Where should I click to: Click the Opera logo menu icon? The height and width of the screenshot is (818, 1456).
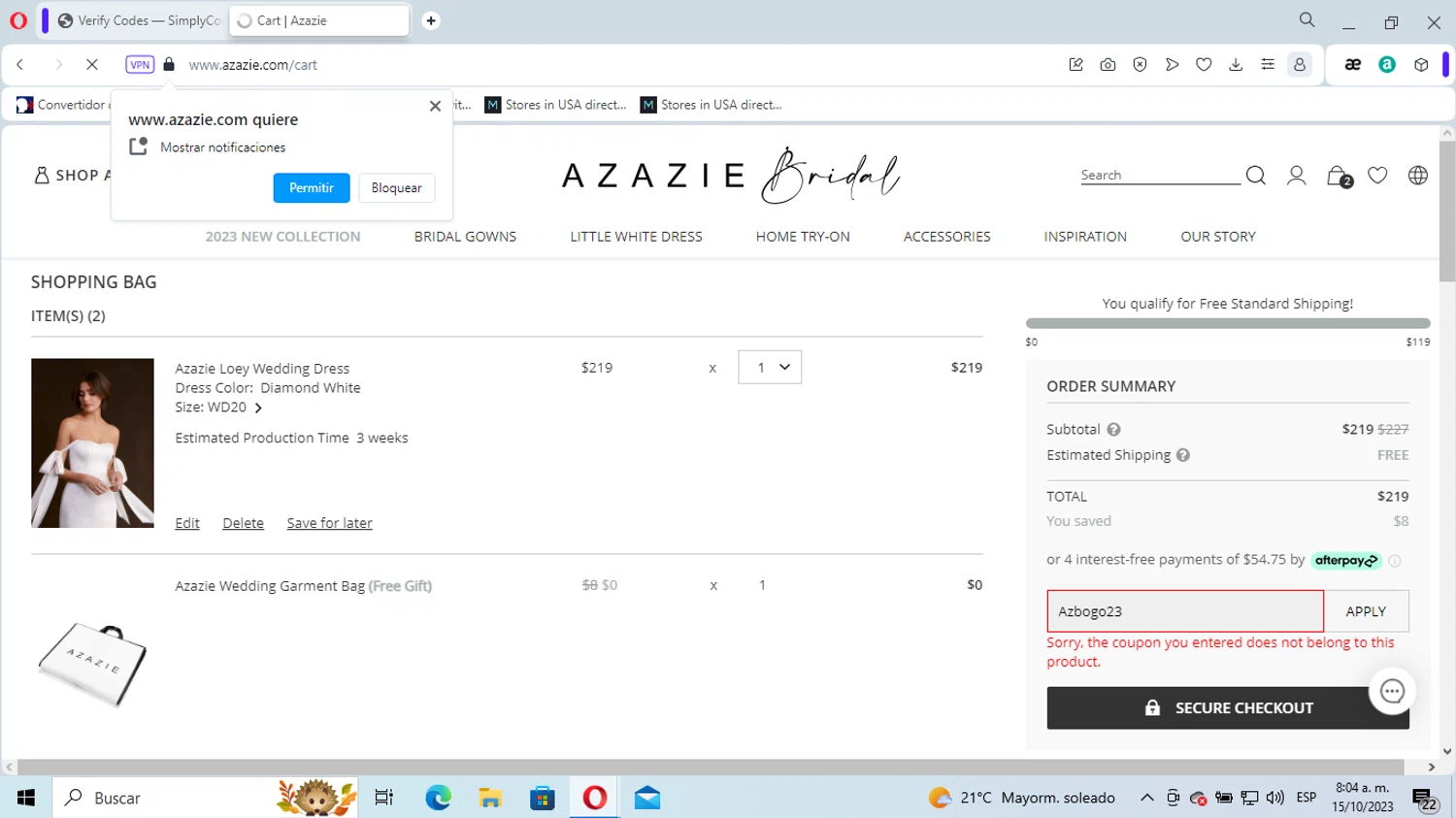click(18, 20)
